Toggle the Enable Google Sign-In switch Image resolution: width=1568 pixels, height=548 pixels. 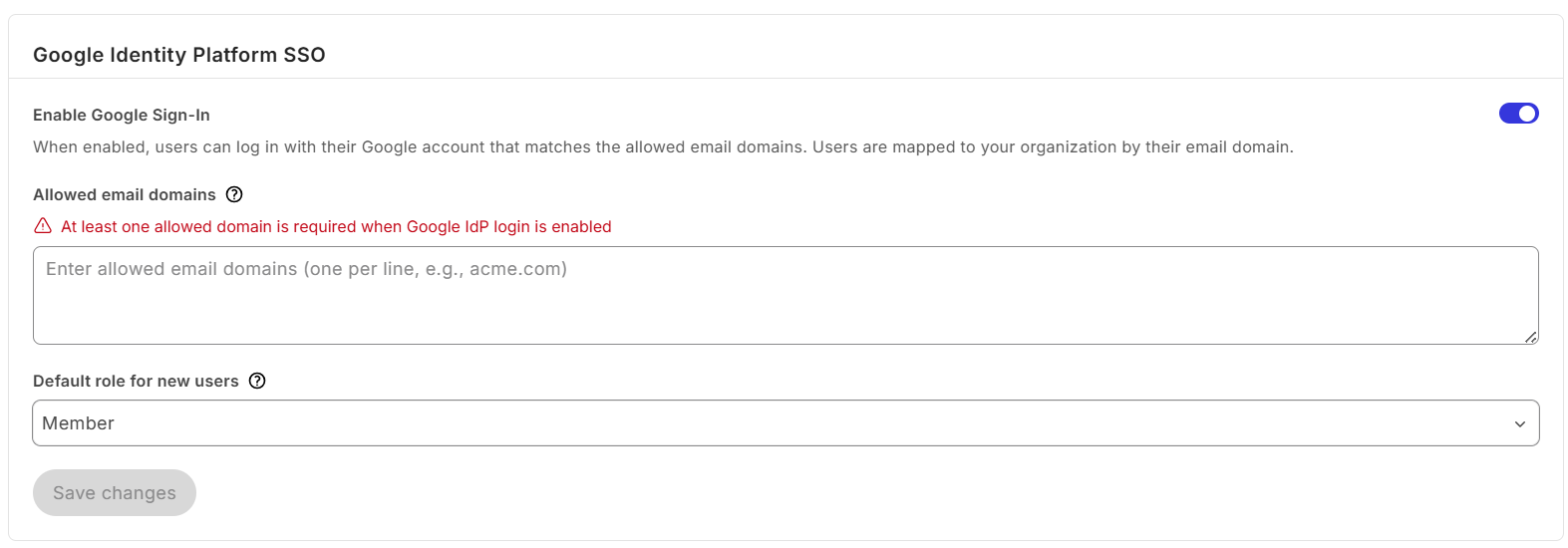click(x=1518, y=114)
